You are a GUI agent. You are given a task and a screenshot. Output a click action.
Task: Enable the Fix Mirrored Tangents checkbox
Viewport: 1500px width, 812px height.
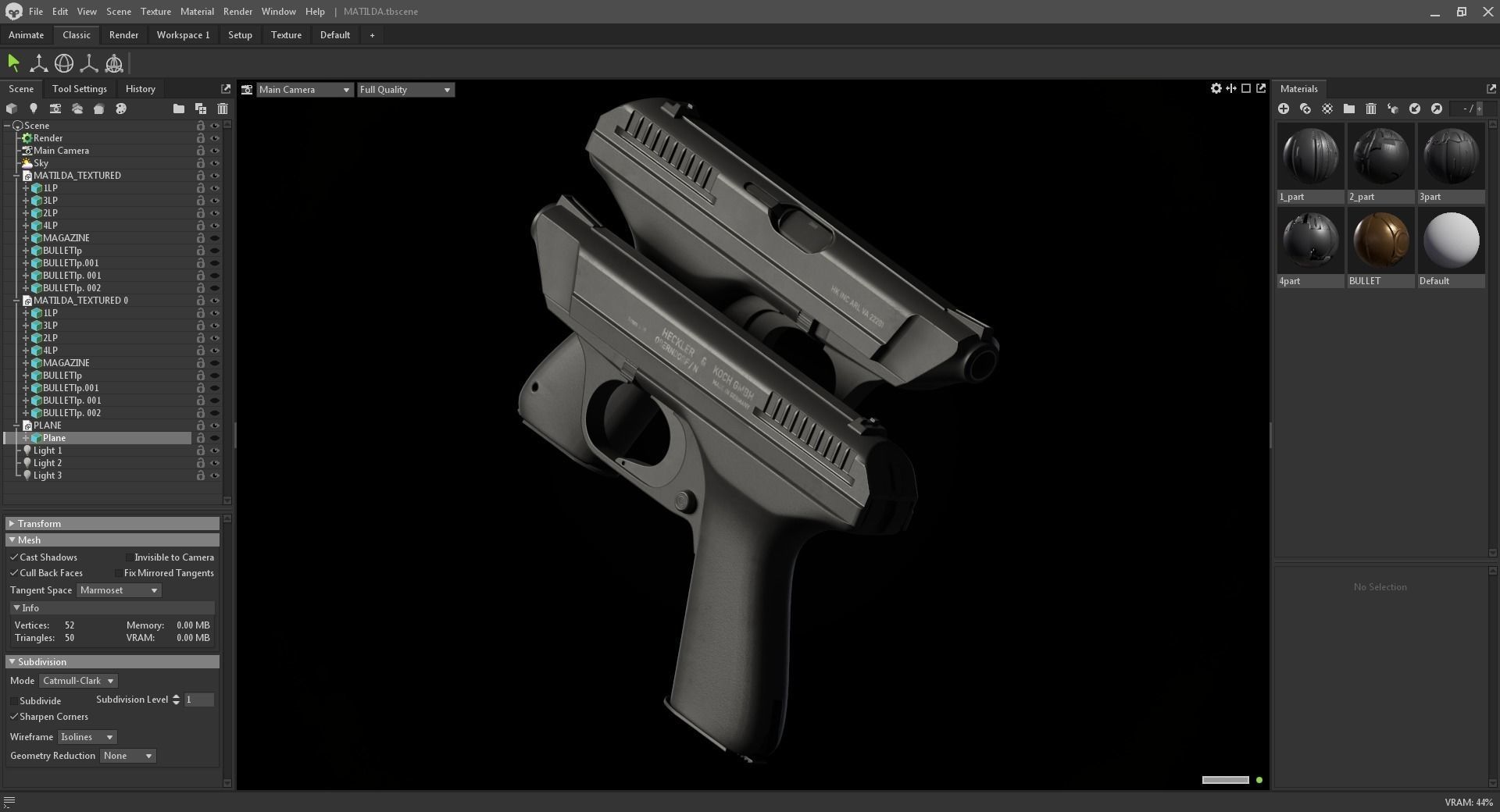119,573
